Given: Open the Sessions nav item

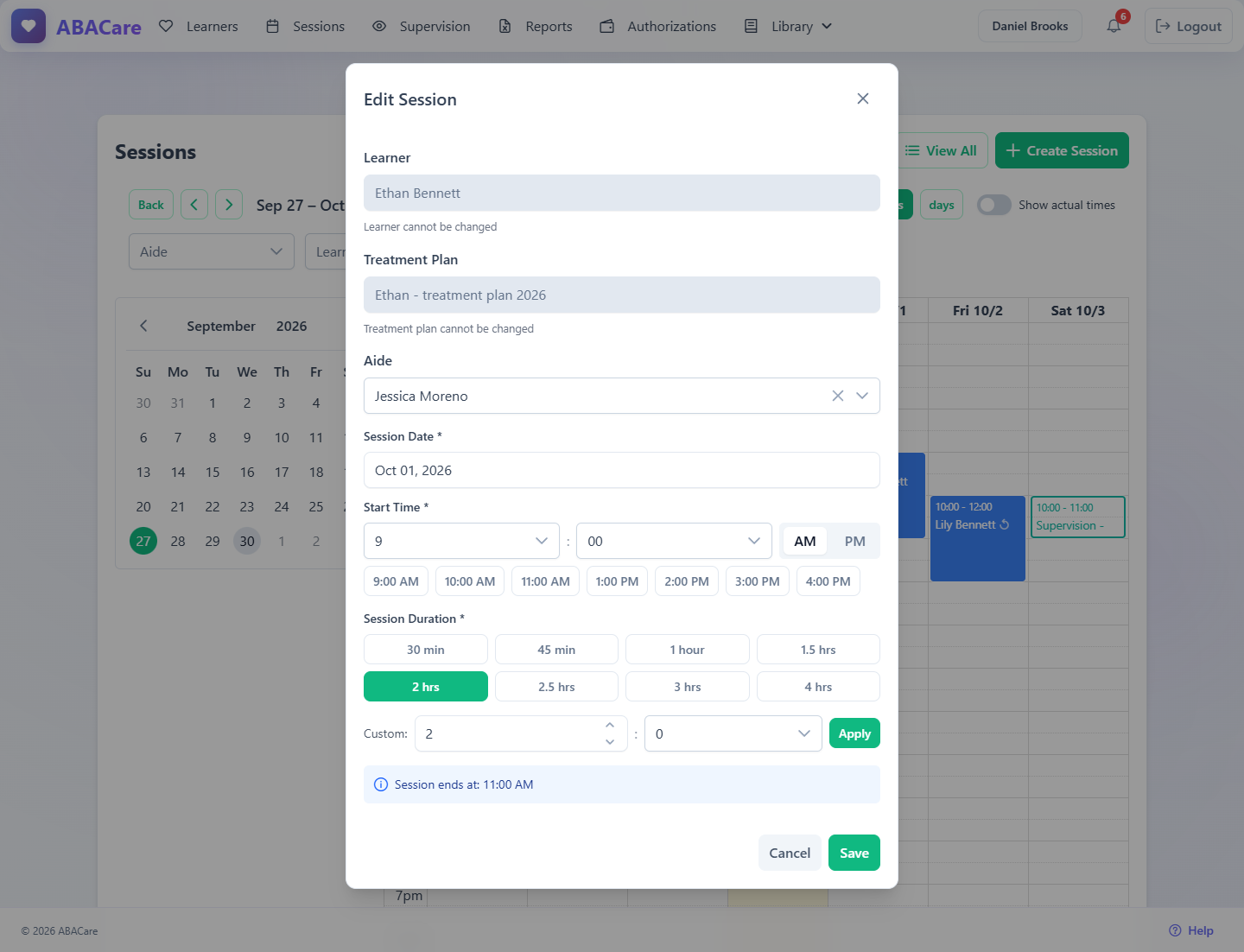Looking at the screenshot, I should [x=305, y=26].
